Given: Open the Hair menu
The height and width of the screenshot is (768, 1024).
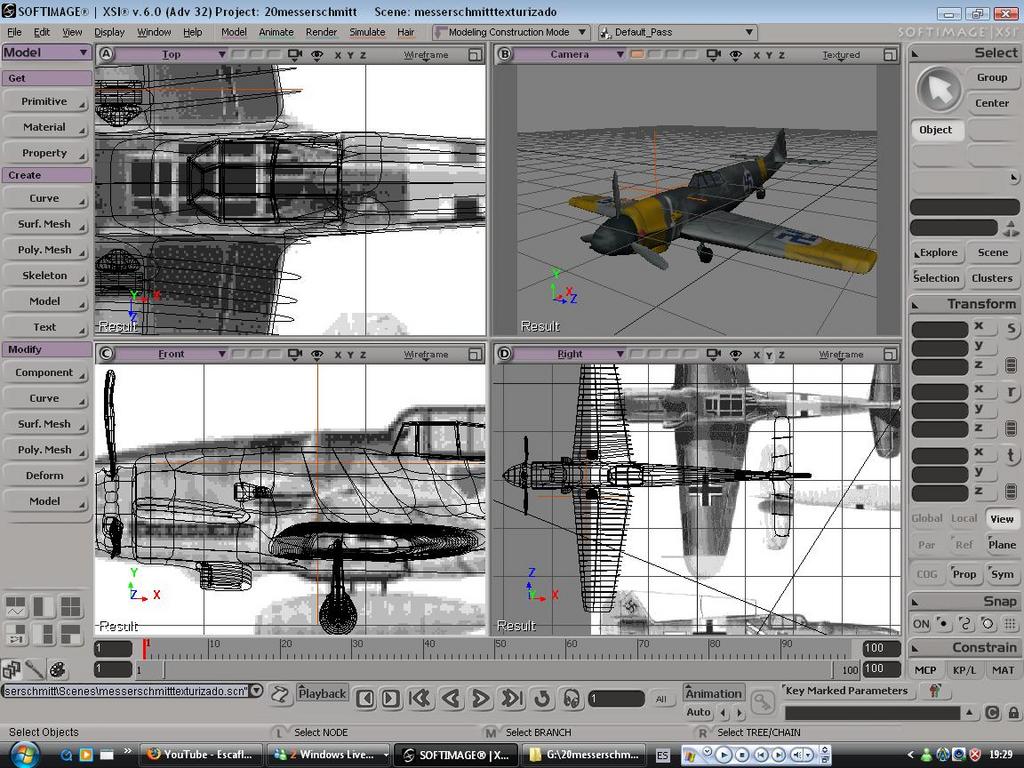Looking at the screenshot, I should [406, 32].
